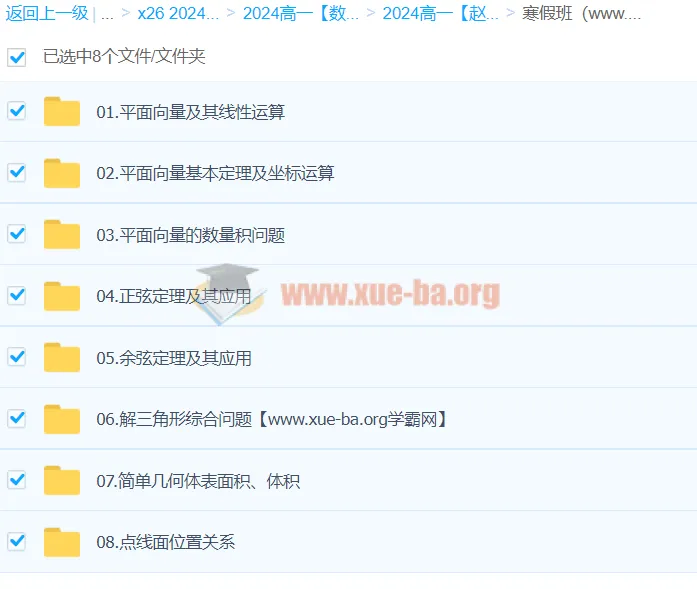Open folder name 05.余弦定理及其应用

174,358
